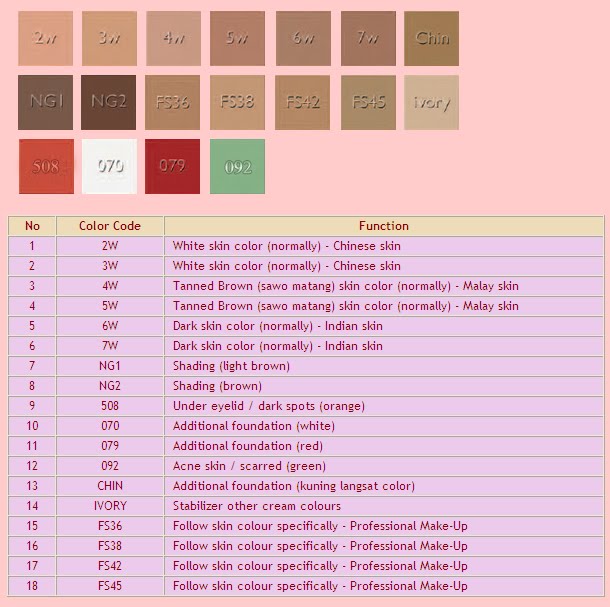The width and height of the screenshot is (610, 607).
Task: Select "Under eyelid / dark spots (orange)" text
Action: (x=269, y=406)
